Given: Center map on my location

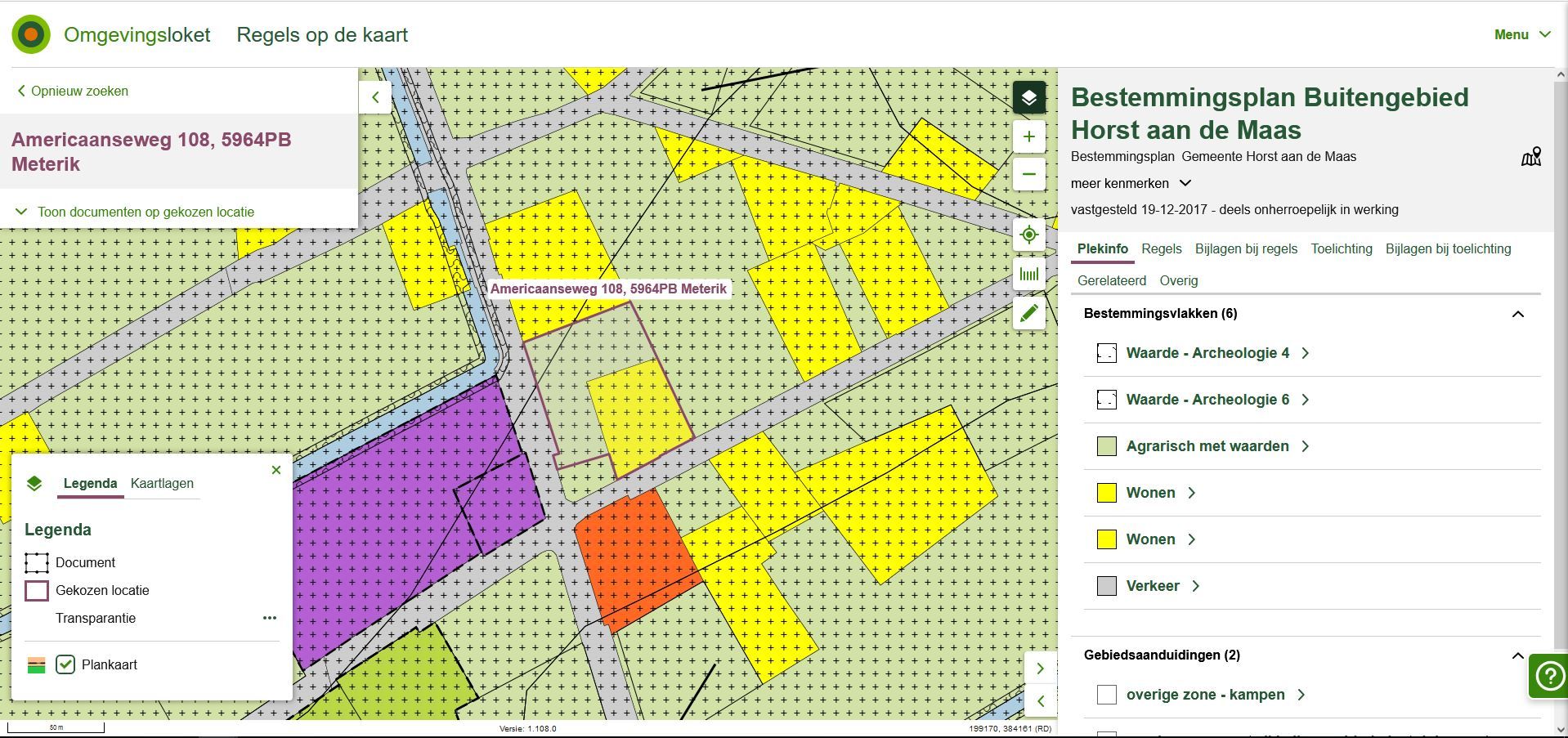Looking at the screenshot, I should point(1028,235).
